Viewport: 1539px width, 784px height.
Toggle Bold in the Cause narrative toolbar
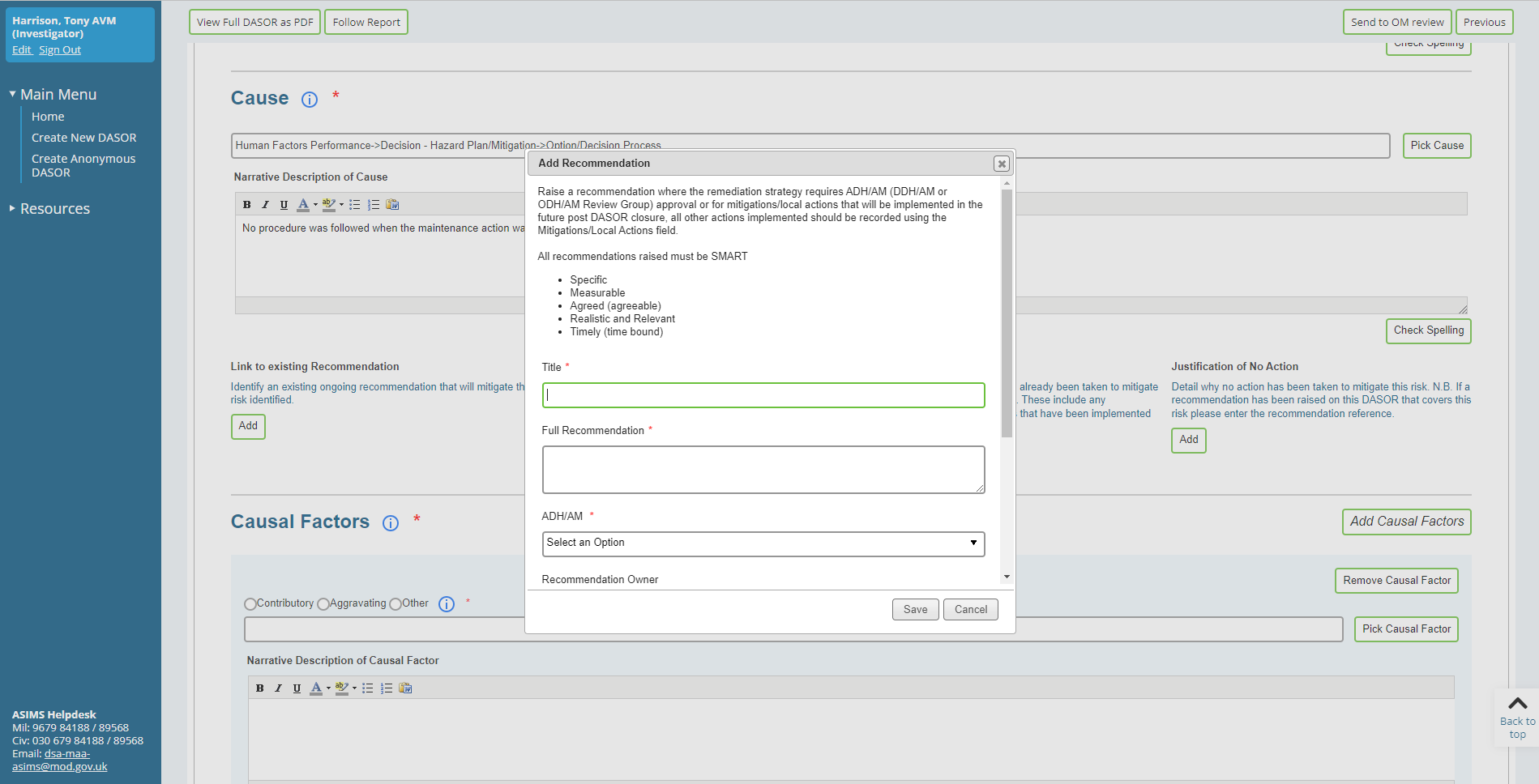(x=247, y=205)
